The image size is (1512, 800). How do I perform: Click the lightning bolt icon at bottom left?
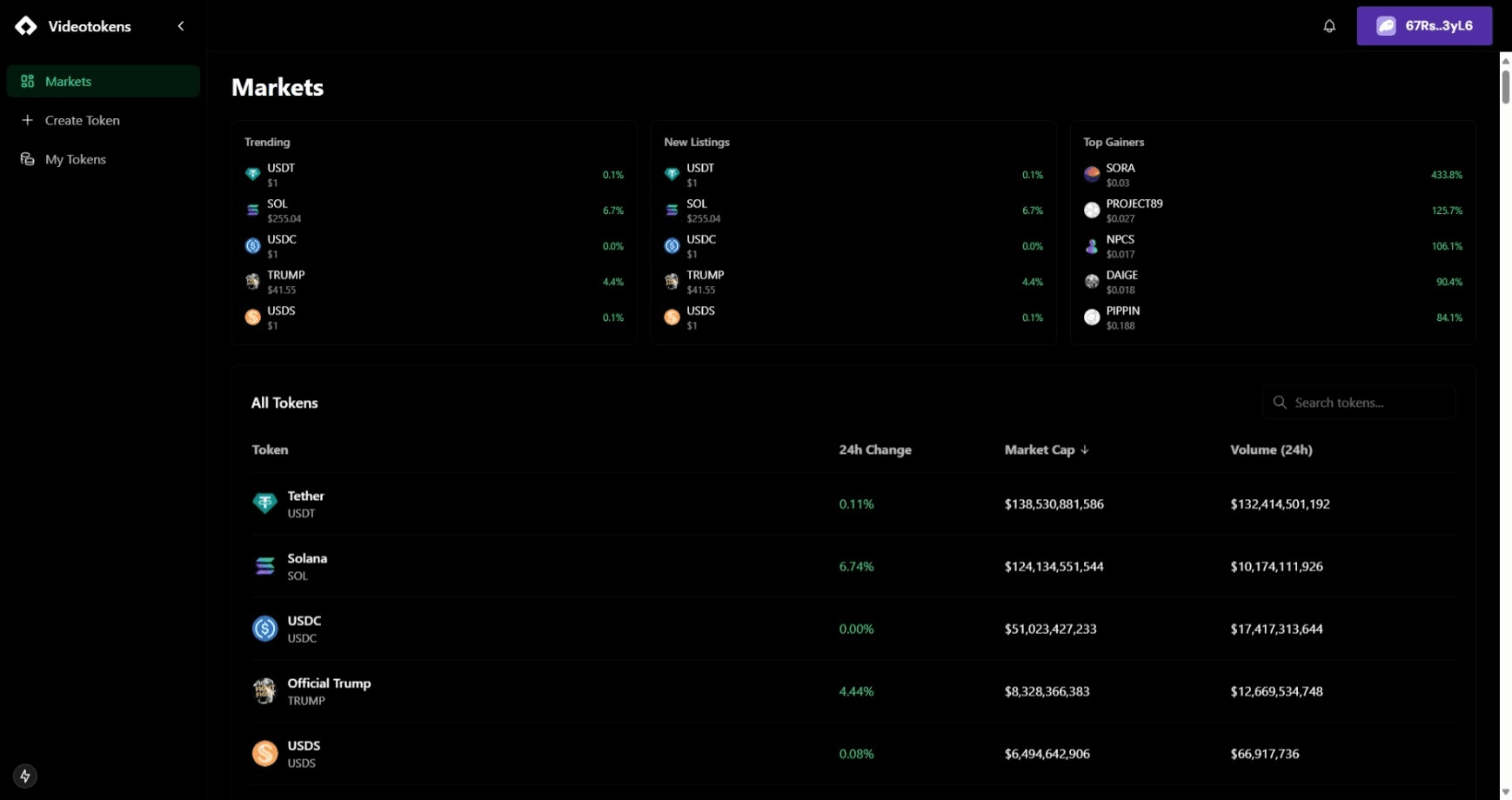click(25, 776)
